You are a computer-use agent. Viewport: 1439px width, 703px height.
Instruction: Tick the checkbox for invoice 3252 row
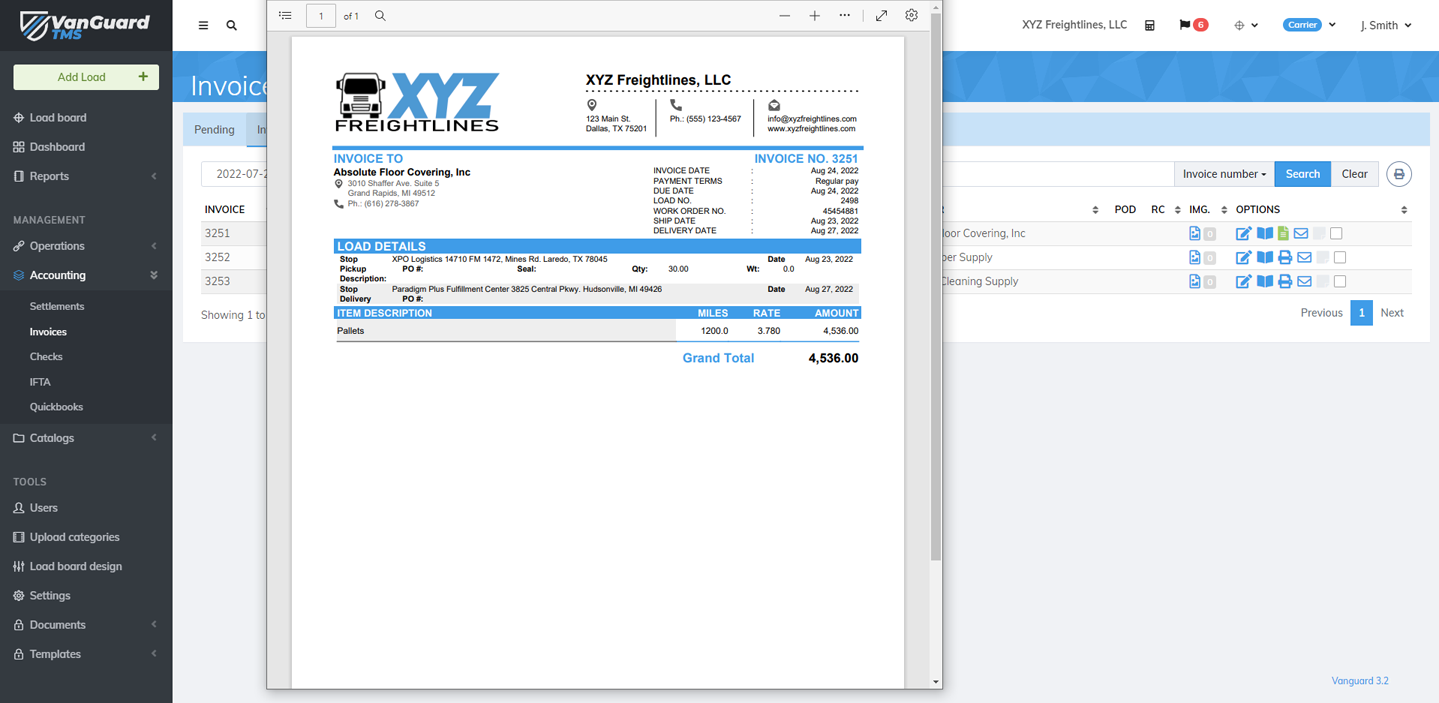coord(1340,258)
